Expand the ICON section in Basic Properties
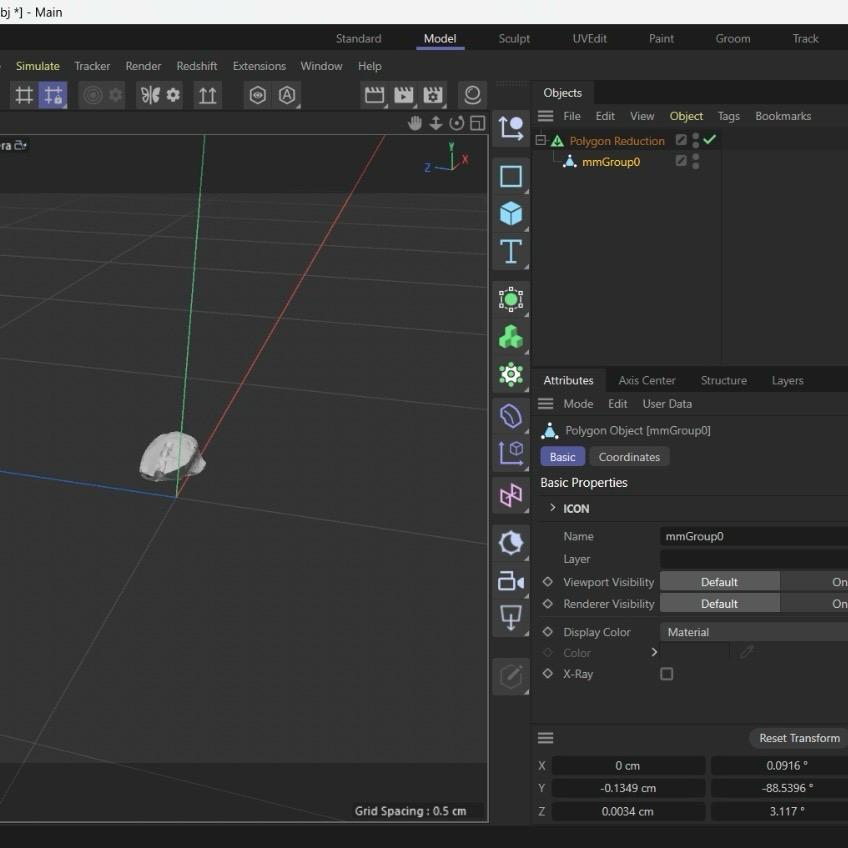This screenshot has height=848, width=848. point(553,508)
